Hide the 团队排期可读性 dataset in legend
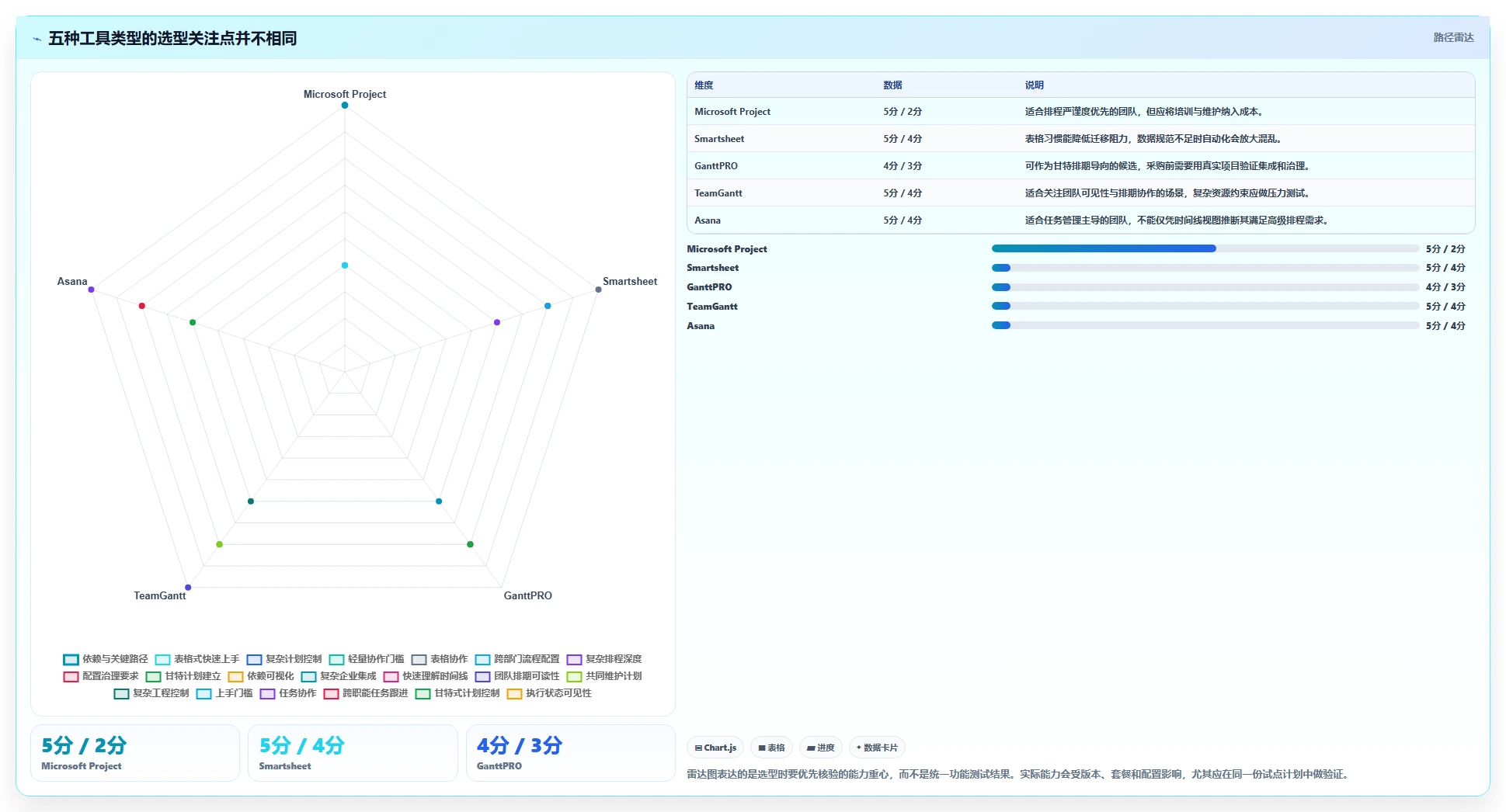The image size is (1506, 812). (517, 676)
